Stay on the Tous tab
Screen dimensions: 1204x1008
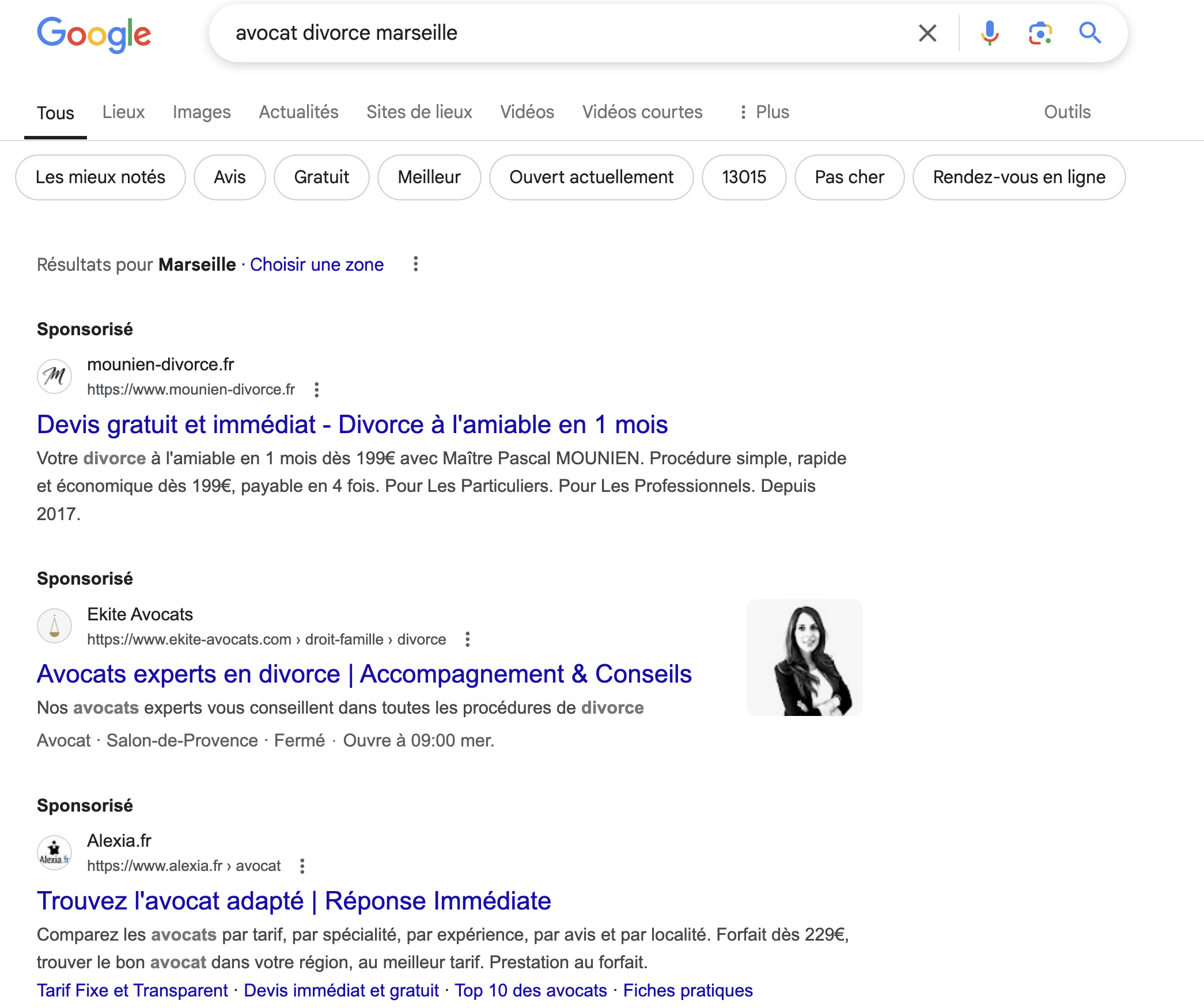[x=55, y=113]
